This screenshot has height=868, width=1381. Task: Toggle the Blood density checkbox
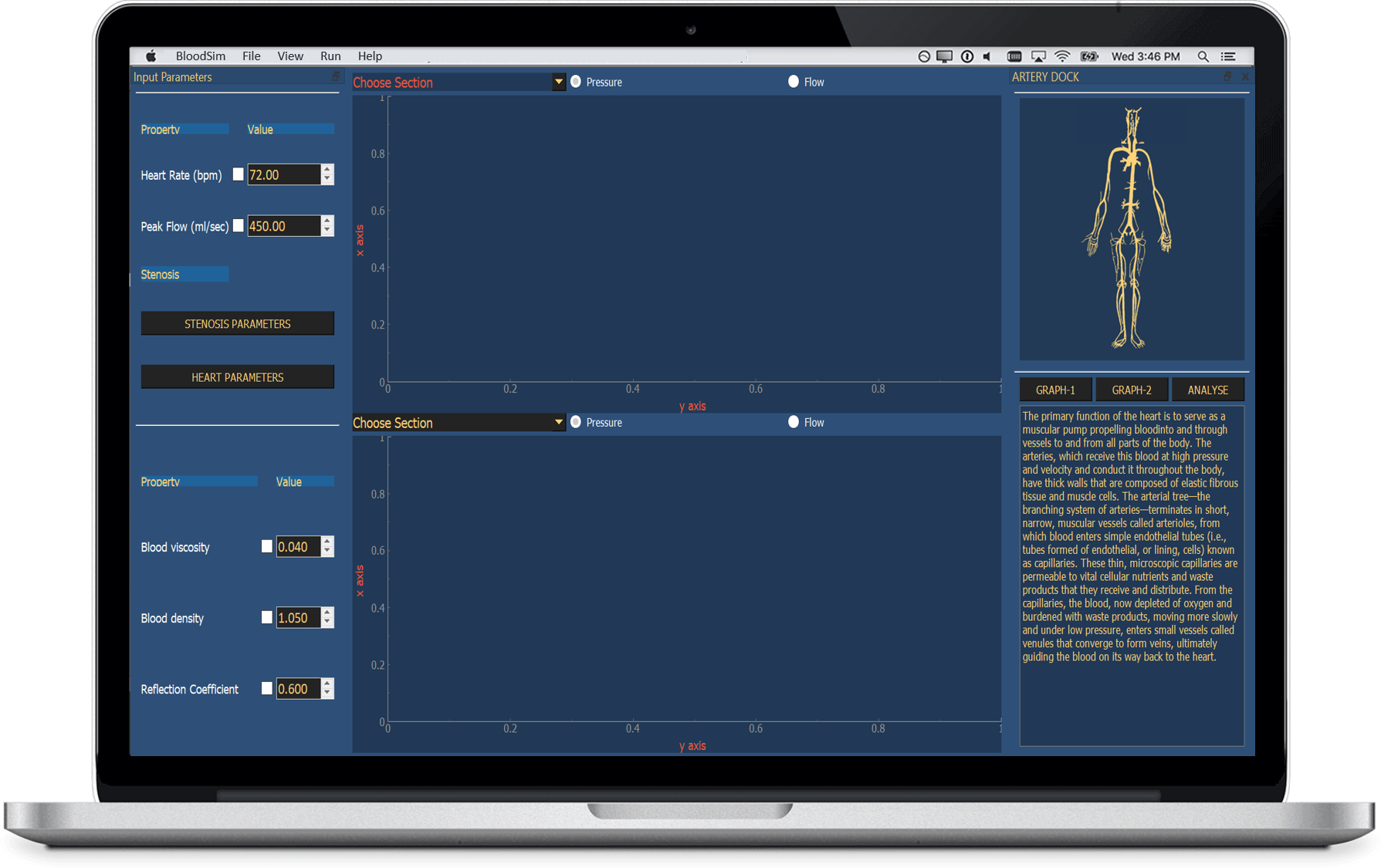tap(266, 617)
